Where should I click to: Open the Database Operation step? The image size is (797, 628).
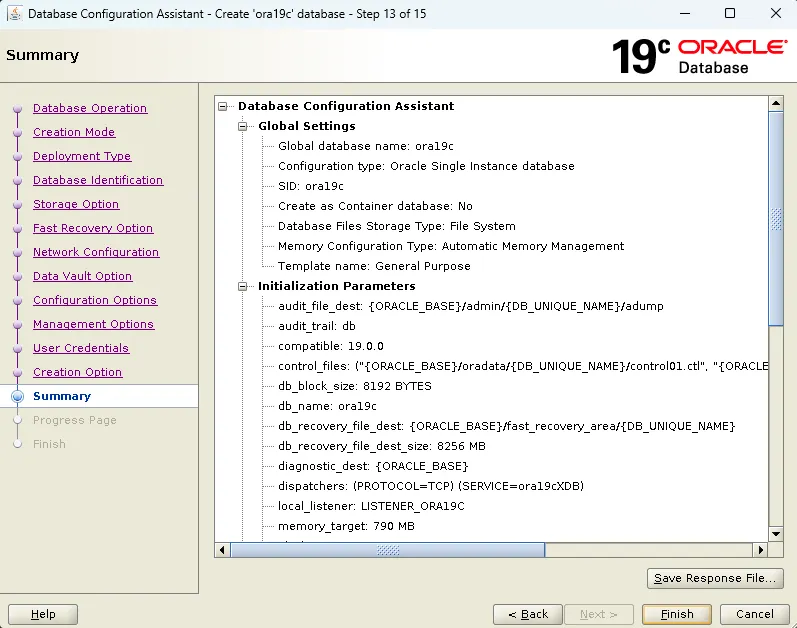(x=90, y=108)
